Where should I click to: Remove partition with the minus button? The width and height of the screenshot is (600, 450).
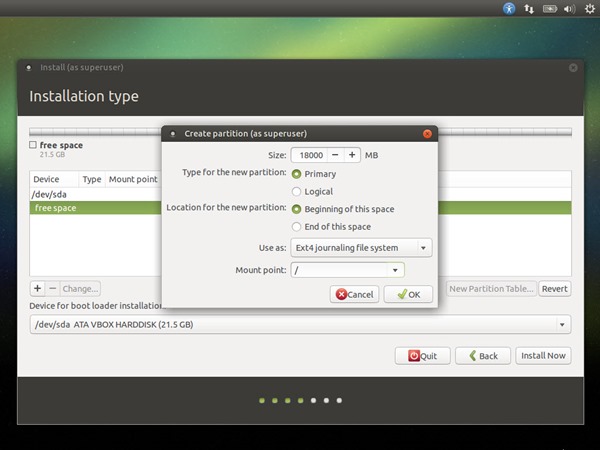click(53, 289)
